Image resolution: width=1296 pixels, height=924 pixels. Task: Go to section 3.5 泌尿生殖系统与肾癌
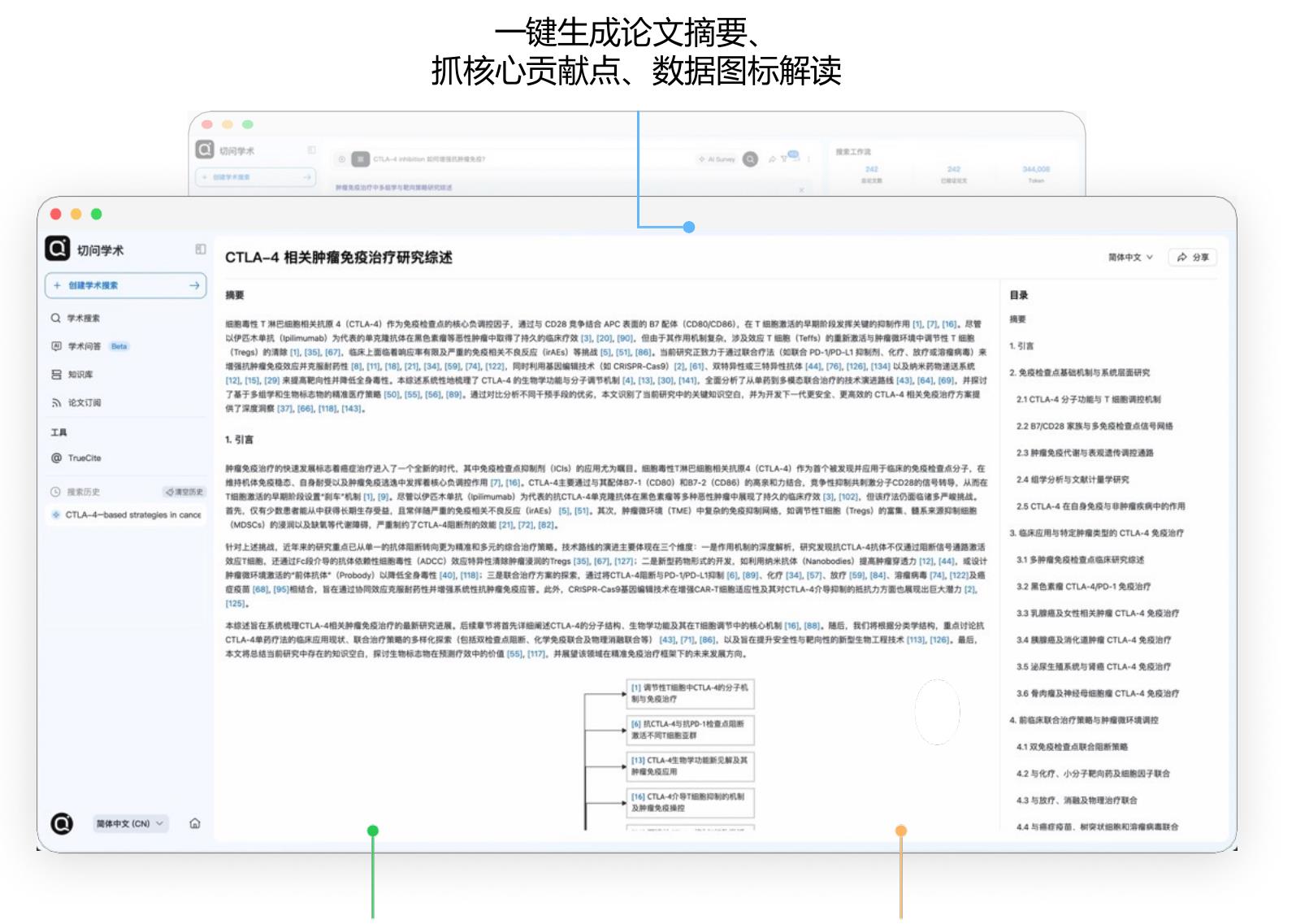coord(1094,667)
